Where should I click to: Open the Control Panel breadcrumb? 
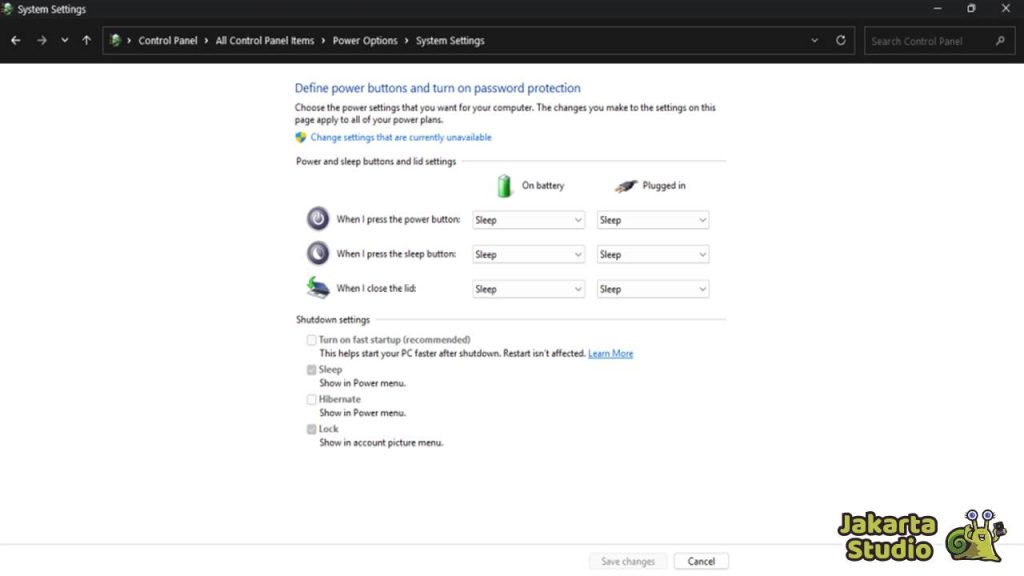(167, 40)
